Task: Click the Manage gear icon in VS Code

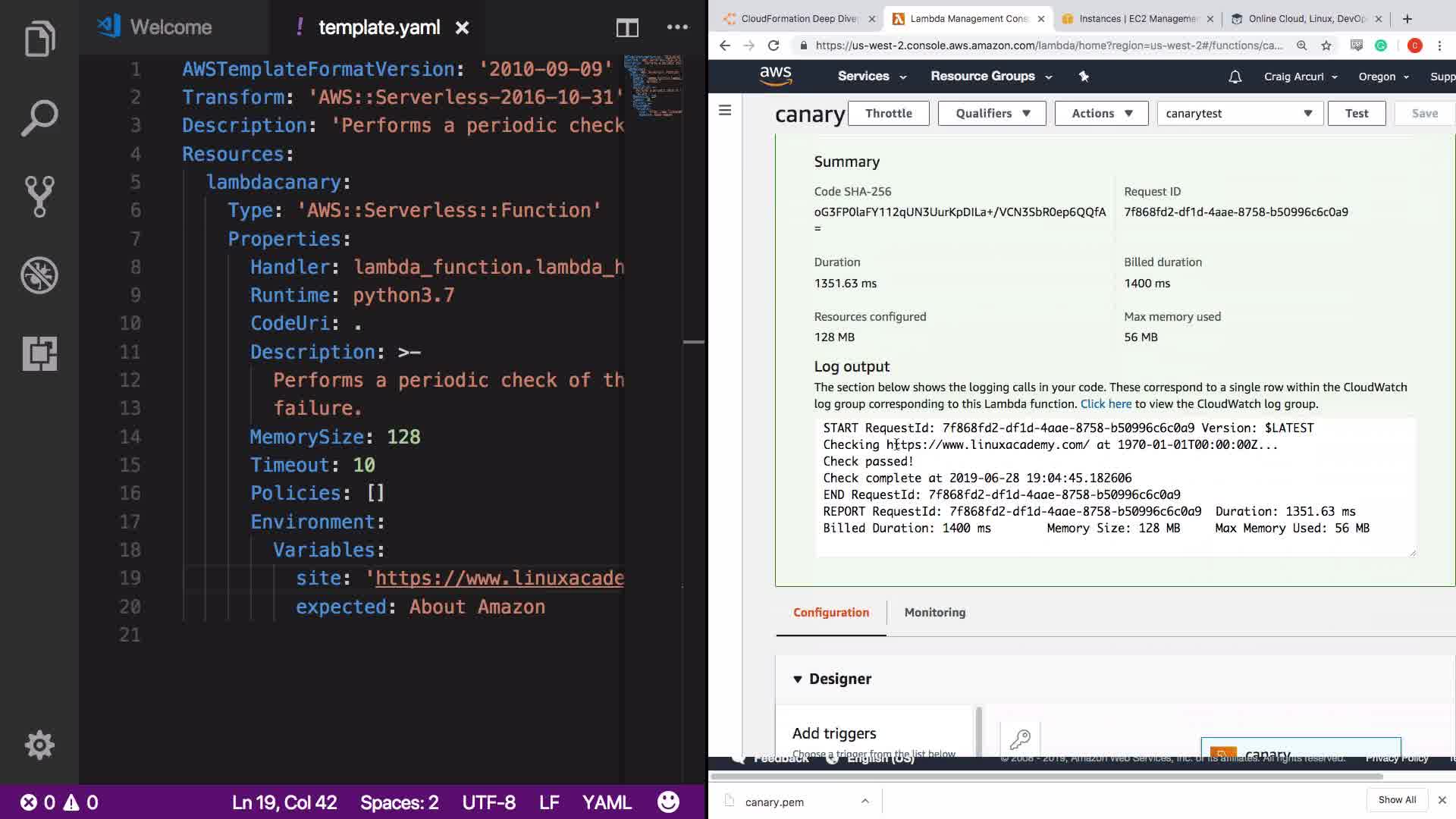Action: [39, 745]
